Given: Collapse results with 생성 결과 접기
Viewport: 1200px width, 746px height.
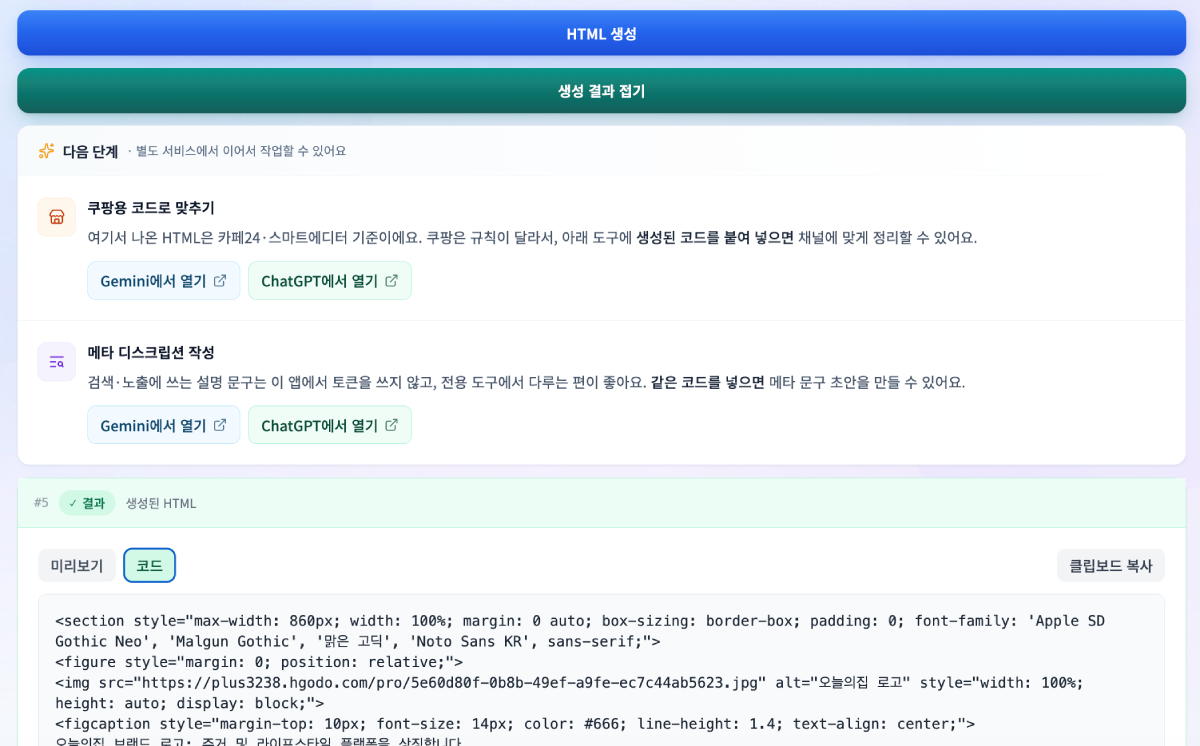Looking at the screenshot, I should (601, 91).
